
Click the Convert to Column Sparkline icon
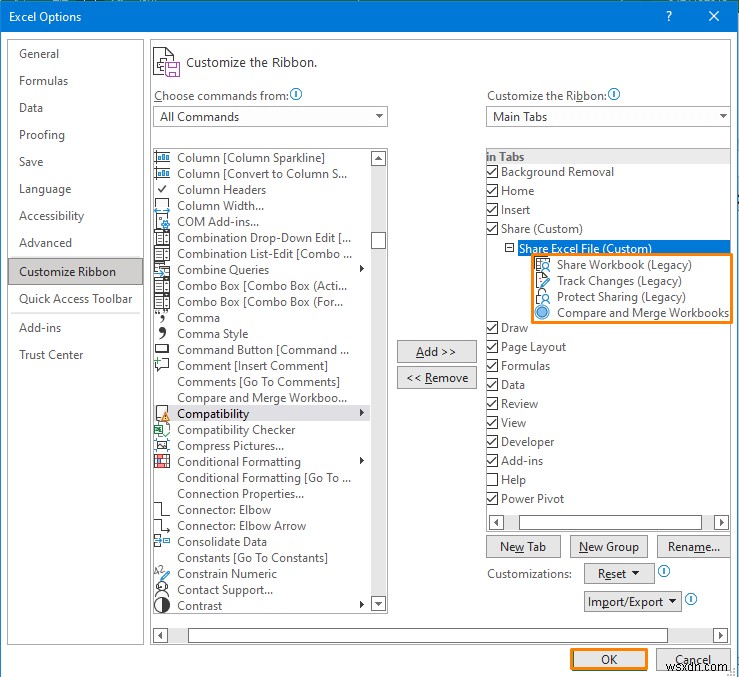(x=162, y=173)
